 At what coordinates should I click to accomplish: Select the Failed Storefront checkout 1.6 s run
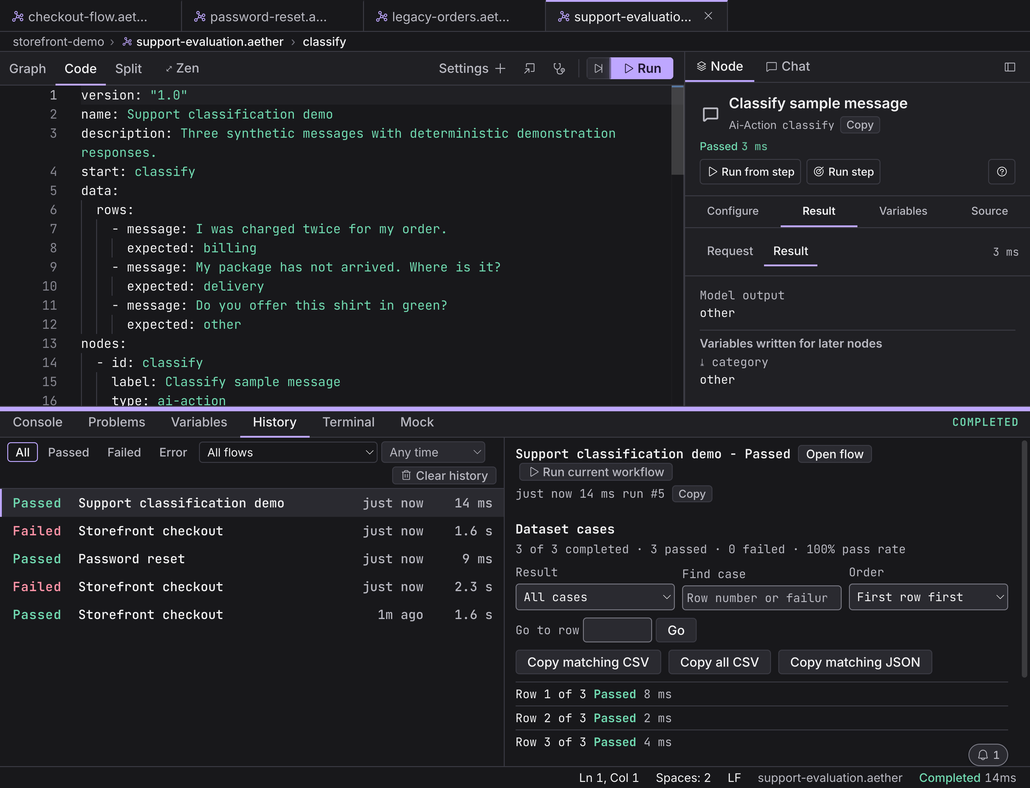point(252,531)
